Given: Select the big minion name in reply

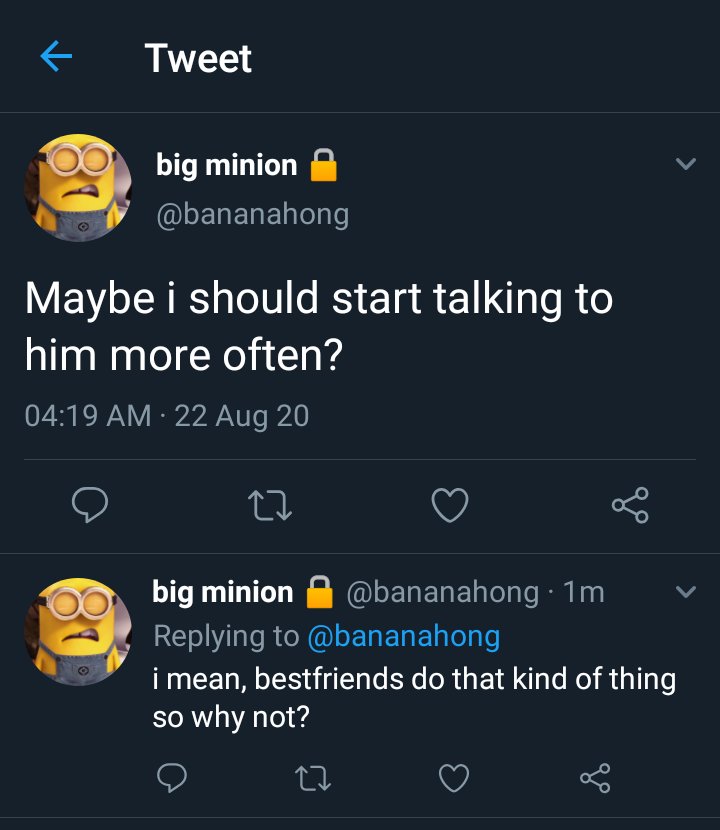Looking at the screenshot, I should [222, 592].
